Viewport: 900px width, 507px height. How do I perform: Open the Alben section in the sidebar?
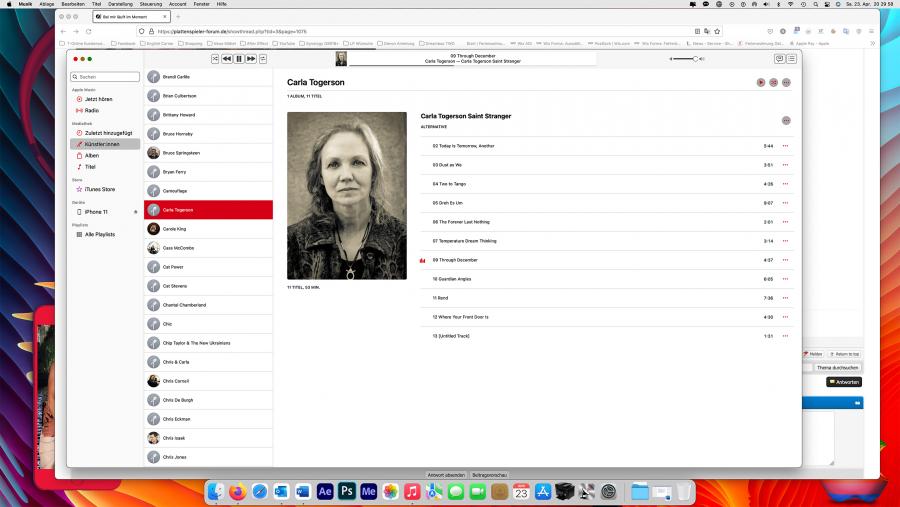[x=92, y=156]
